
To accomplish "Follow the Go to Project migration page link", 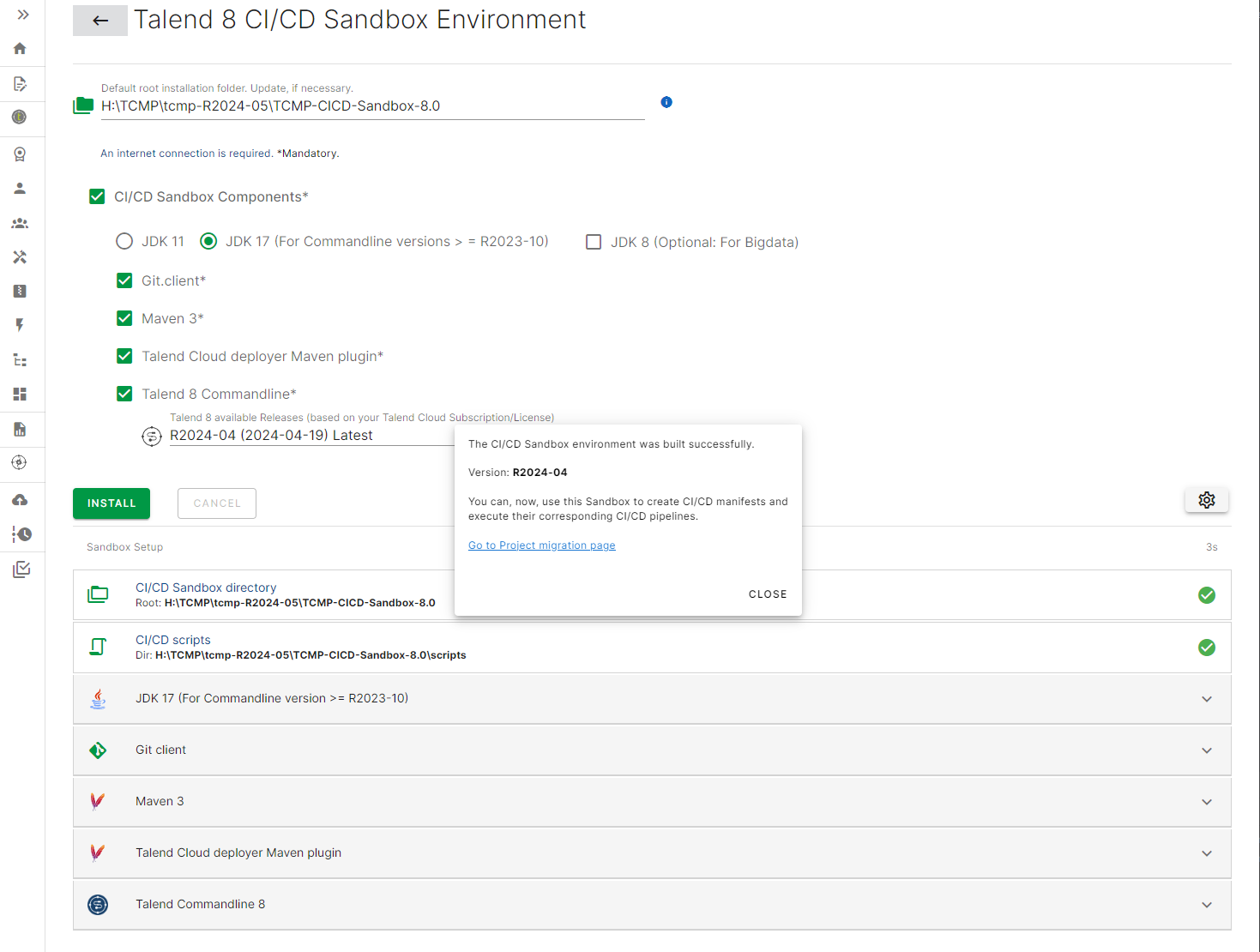I will click(542, 545).
